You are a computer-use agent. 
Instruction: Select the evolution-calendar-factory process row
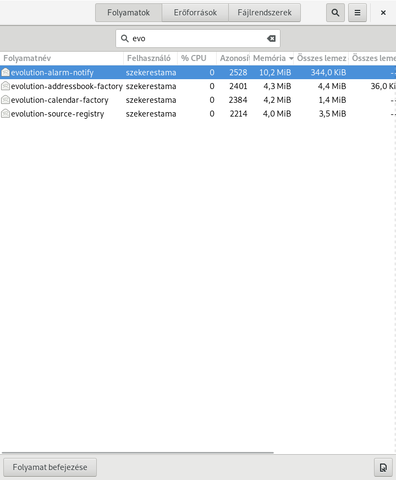(198, 100)
